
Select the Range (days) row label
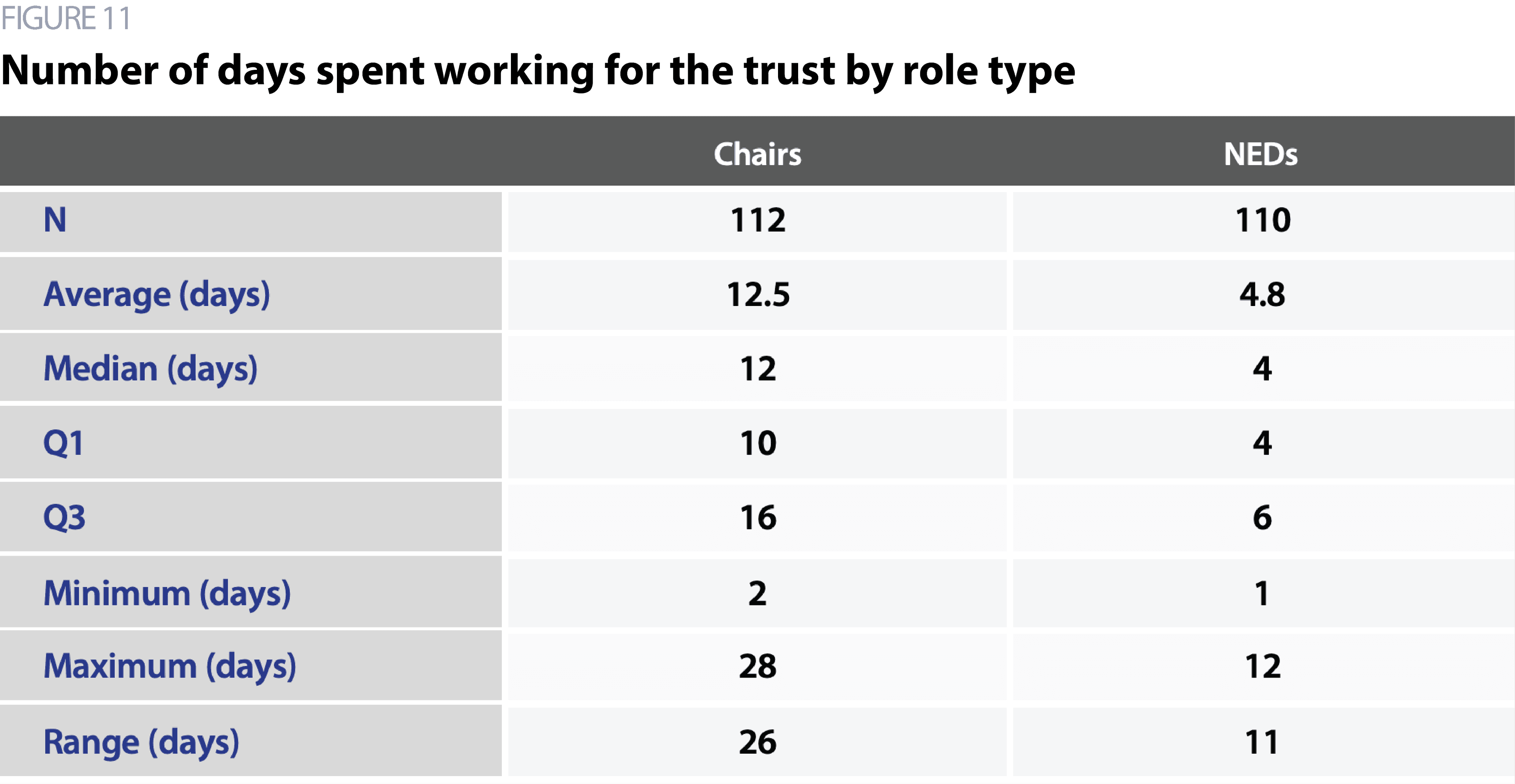[141, 742]
